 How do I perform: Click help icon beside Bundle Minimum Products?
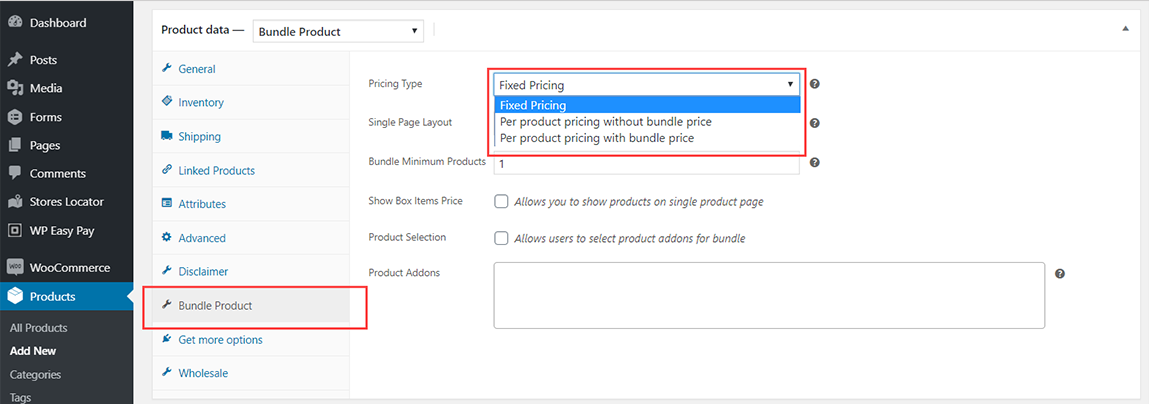[x=815, y=162]
